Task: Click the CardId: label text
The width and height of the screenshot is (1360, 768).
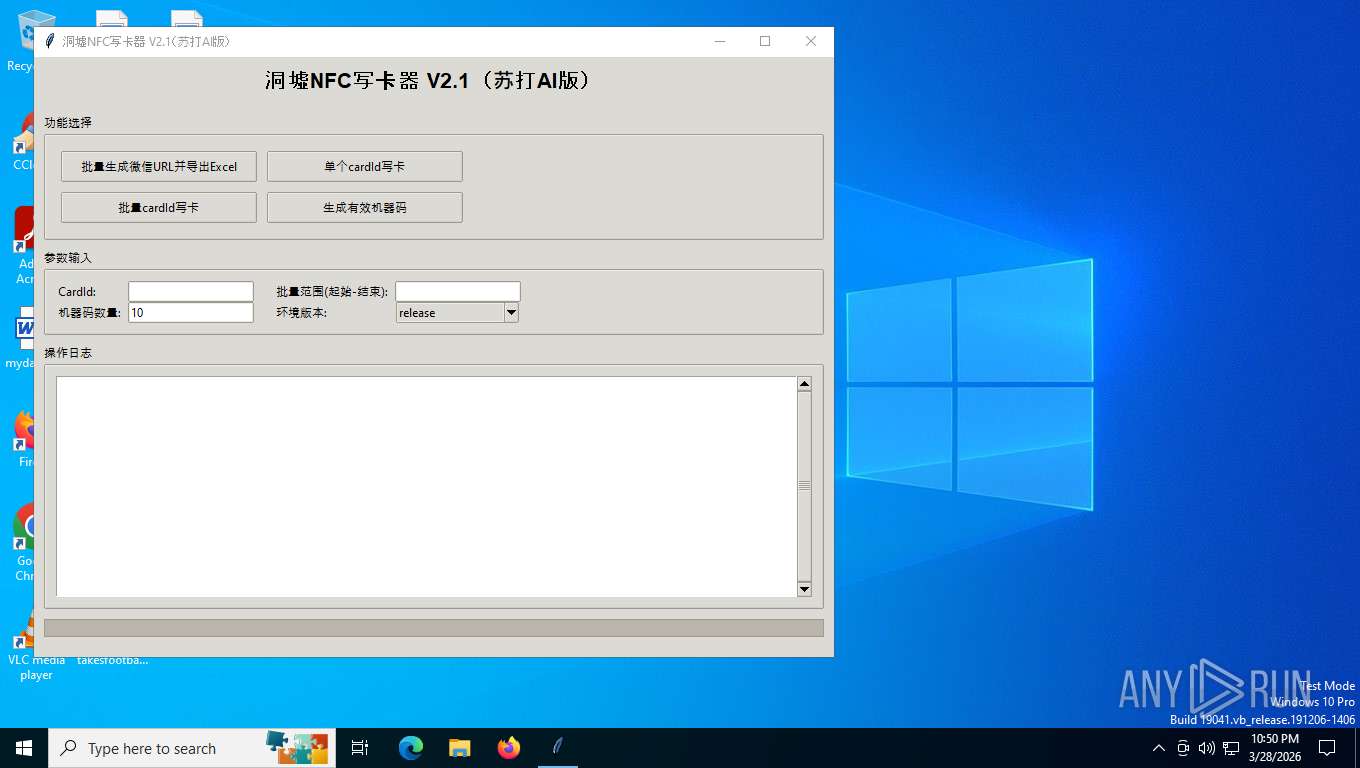Action: click(x=77, y=292)
